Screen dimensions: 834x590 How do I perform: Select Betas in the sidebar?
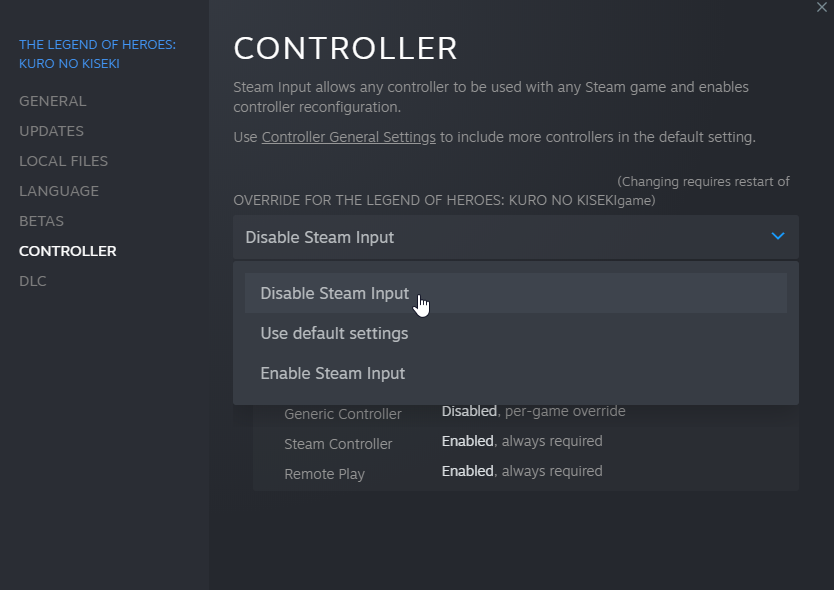click(41, 221)
